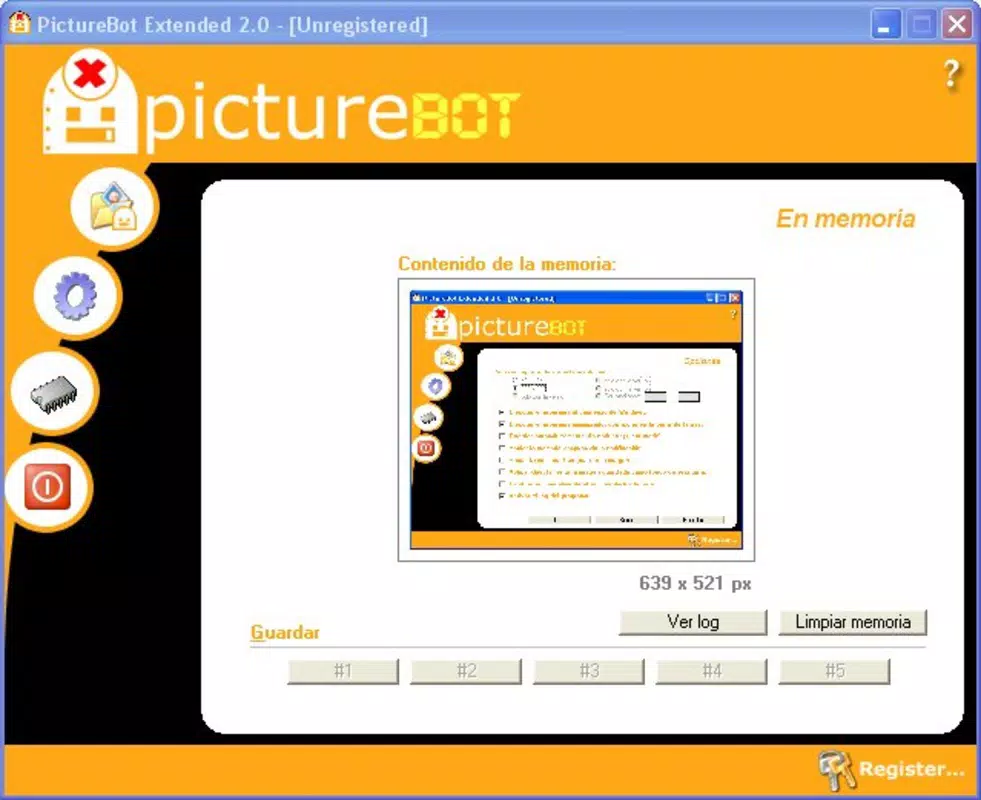Screen dimensions: 981x800
Task: Close the PictureBot window
Action: [957, 25]
